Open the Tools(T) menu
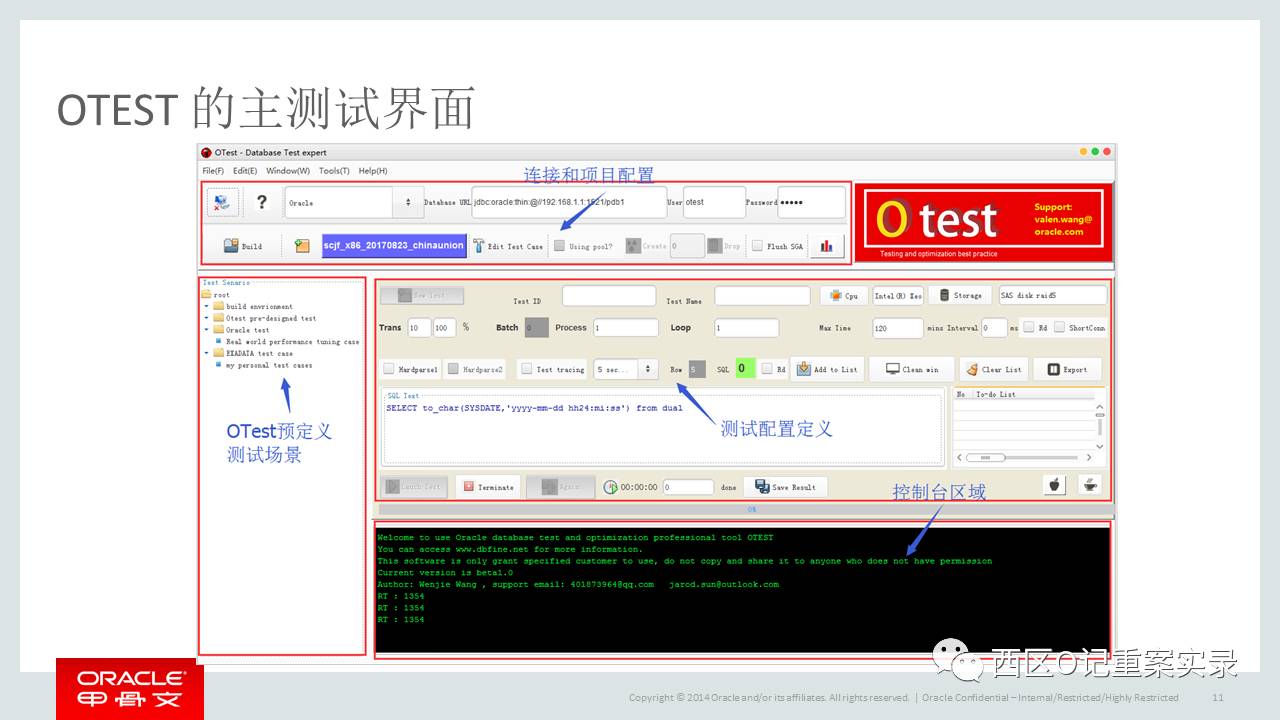The width and height of the screenshot is (1280, 720). [334, 171]
